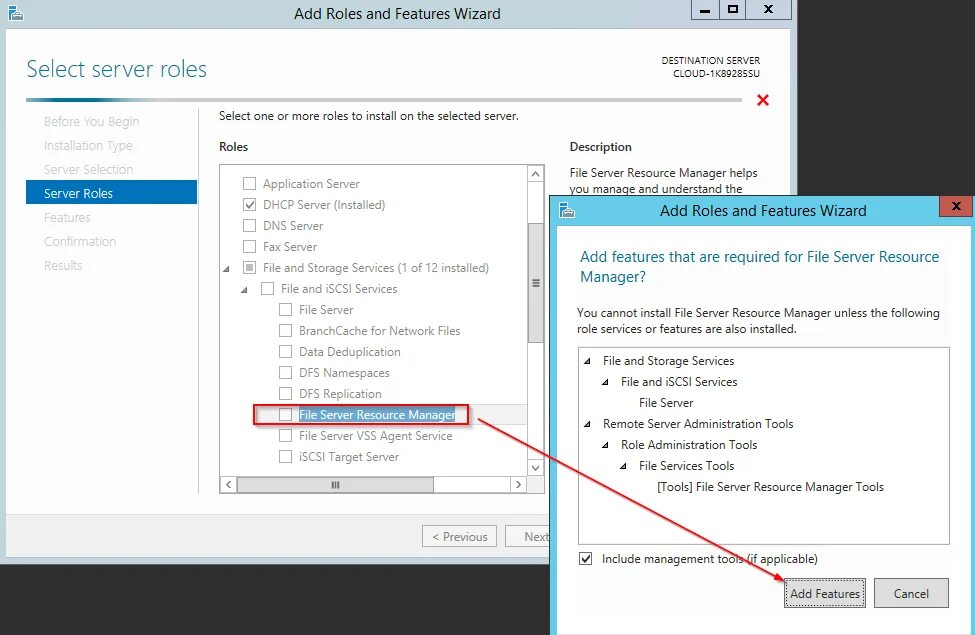
Task: Check the Application Server role
Action: point(249,183)
